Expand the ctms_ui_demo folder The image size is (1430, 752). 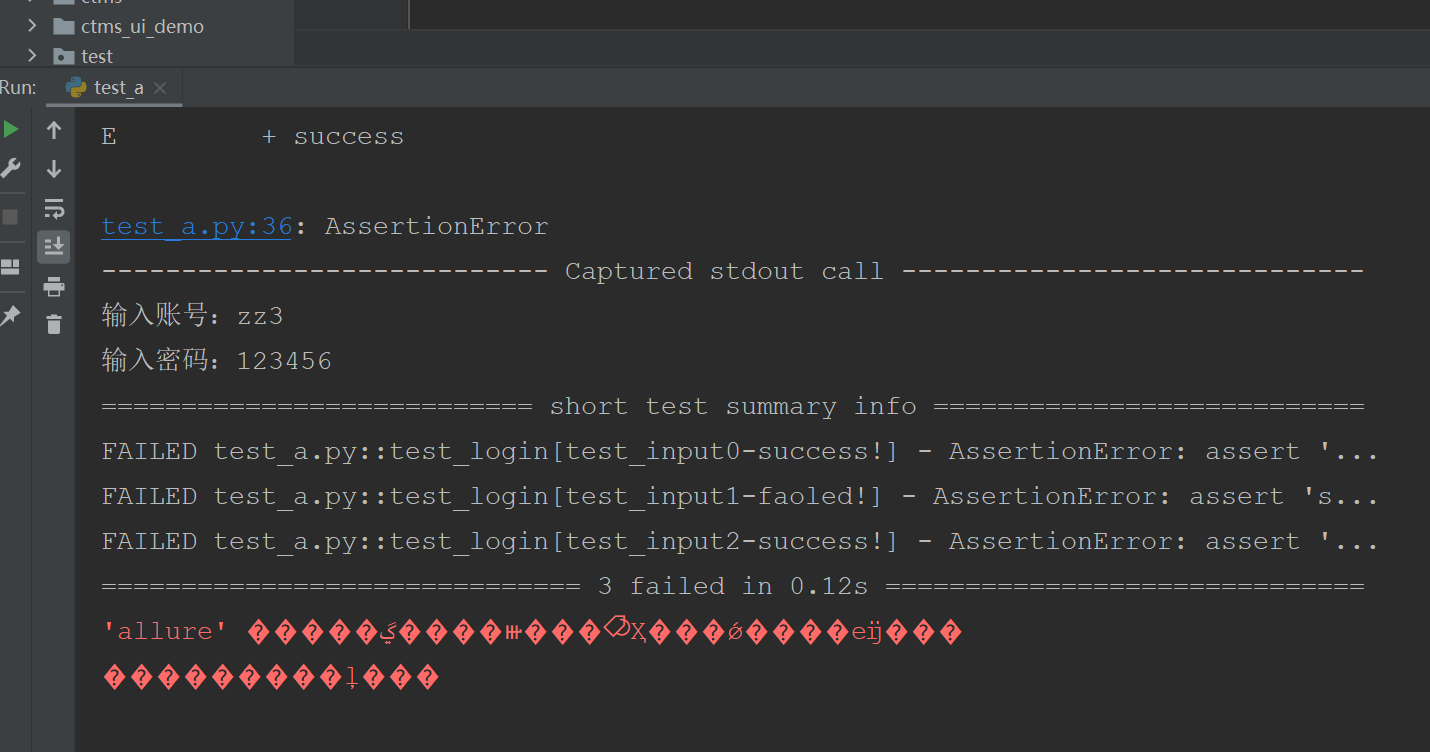32,26
